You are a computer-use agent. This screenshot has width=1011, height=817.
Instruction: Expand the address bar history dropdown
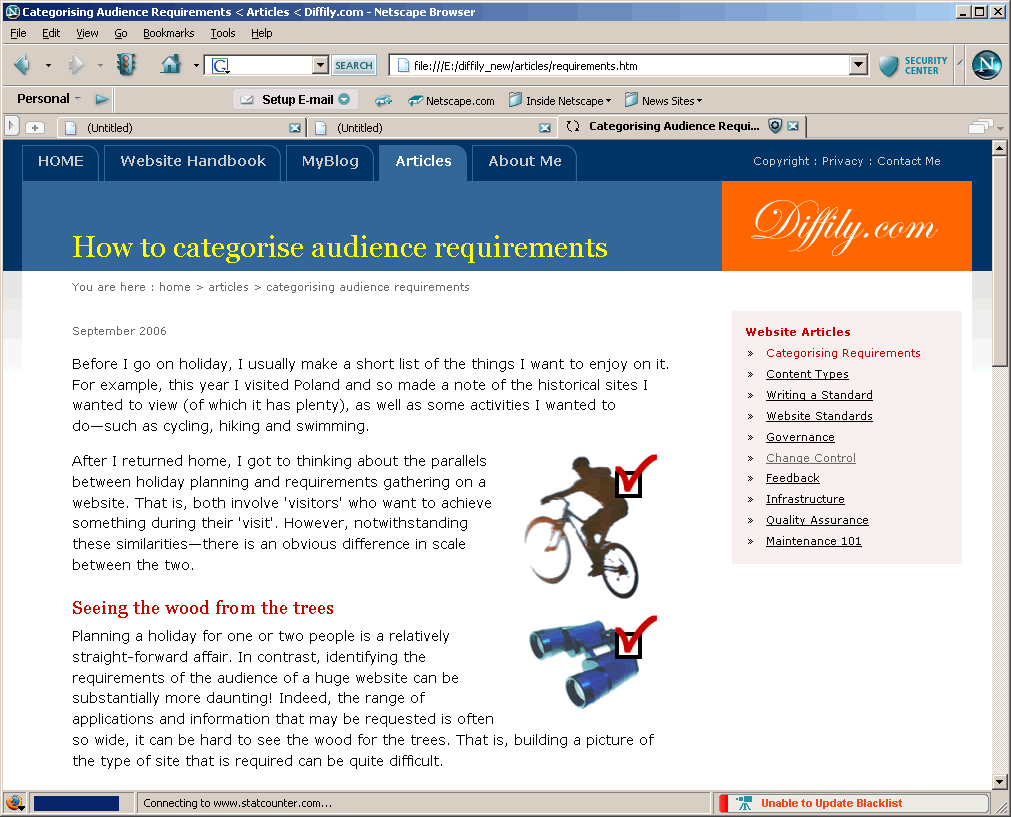coord(858,65)
